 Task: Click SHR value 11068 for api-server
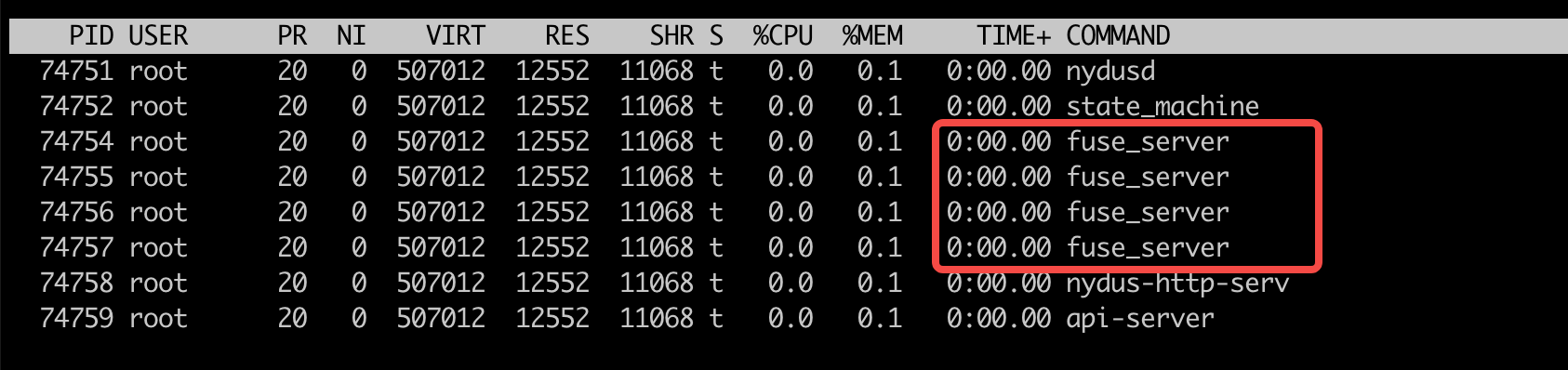point(657,318)
